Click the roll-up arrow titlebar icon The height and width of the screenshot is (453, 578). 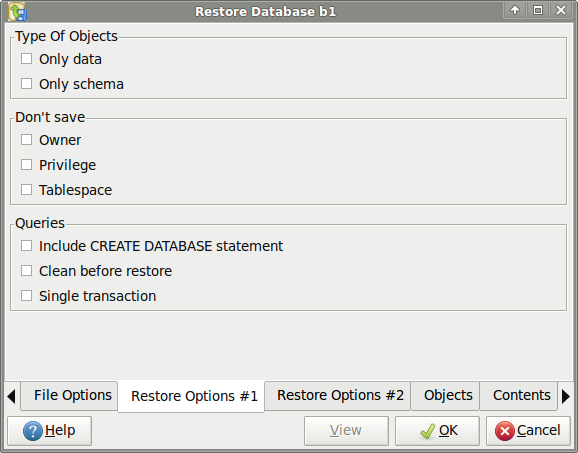tap(515, 10)
